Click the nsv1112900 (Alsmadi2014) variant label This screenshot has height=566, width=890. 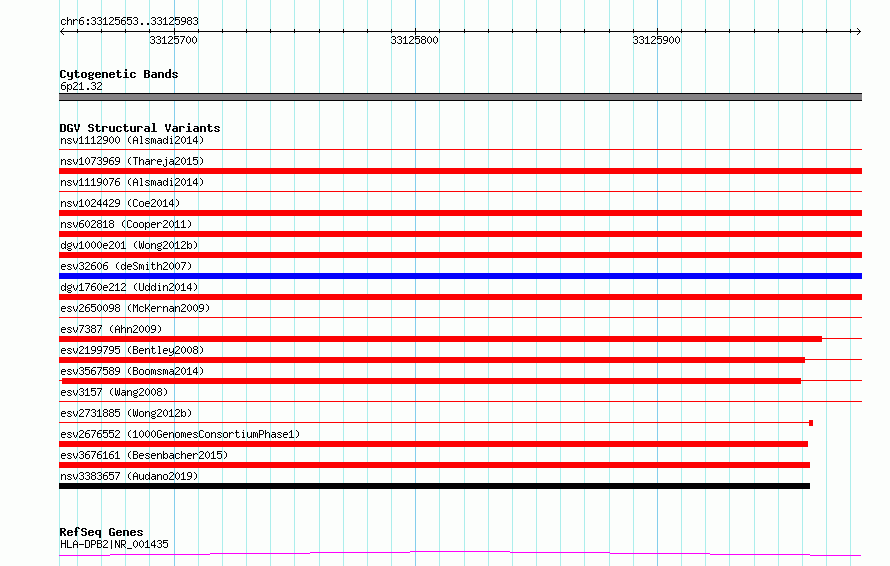pos(132,140)
